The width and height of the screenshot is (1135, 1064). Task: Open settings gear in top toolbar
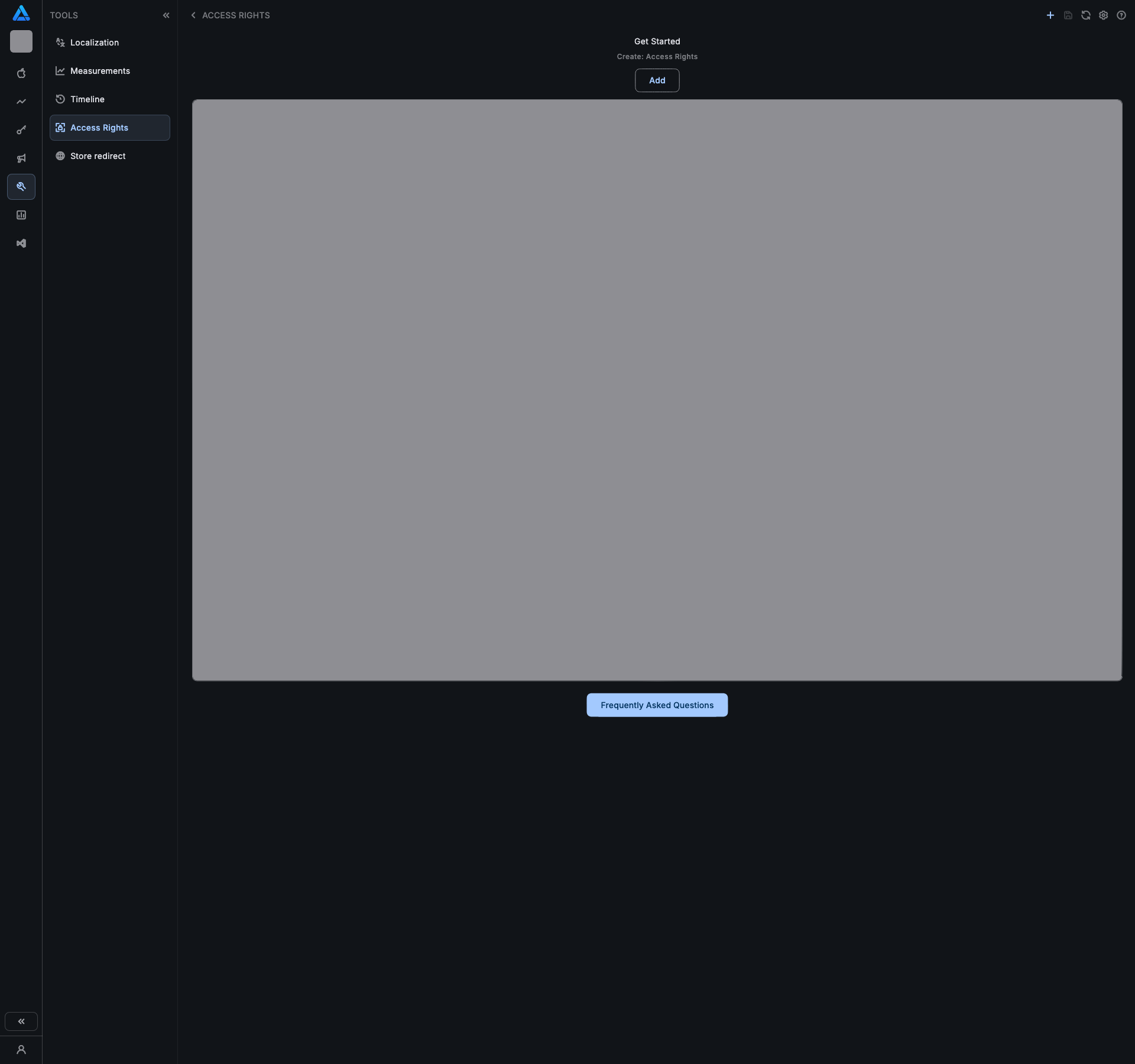click(1103, 15)
